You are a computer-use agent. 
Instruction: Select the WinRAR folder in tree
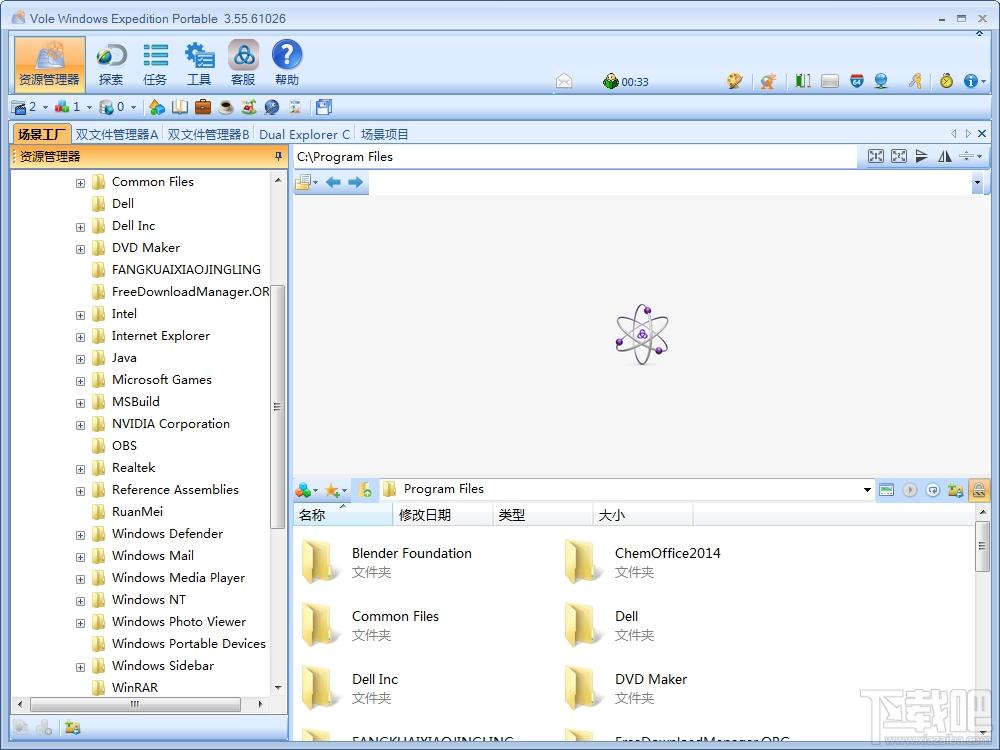point(135,688)
